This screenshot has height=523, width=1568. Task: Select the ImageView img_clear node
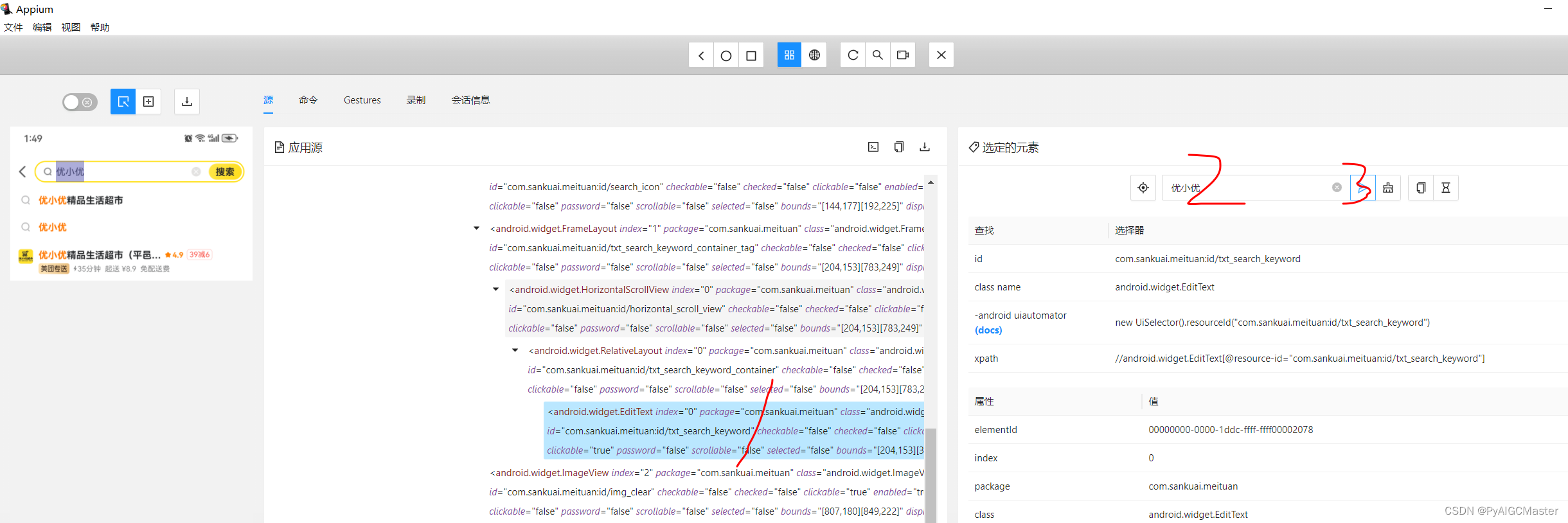(x=707, y=492)
